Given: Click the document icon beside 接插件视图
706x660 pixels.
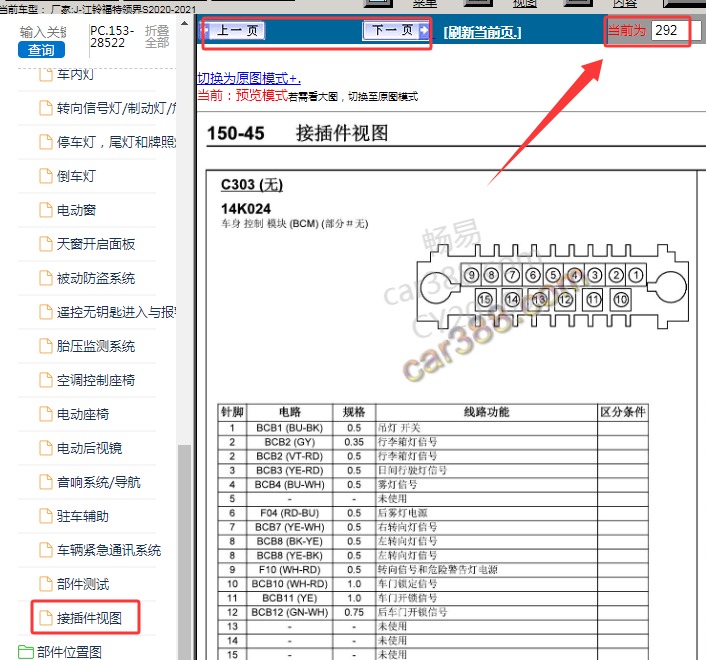Looking at the screenshot, I should [45, 618].
